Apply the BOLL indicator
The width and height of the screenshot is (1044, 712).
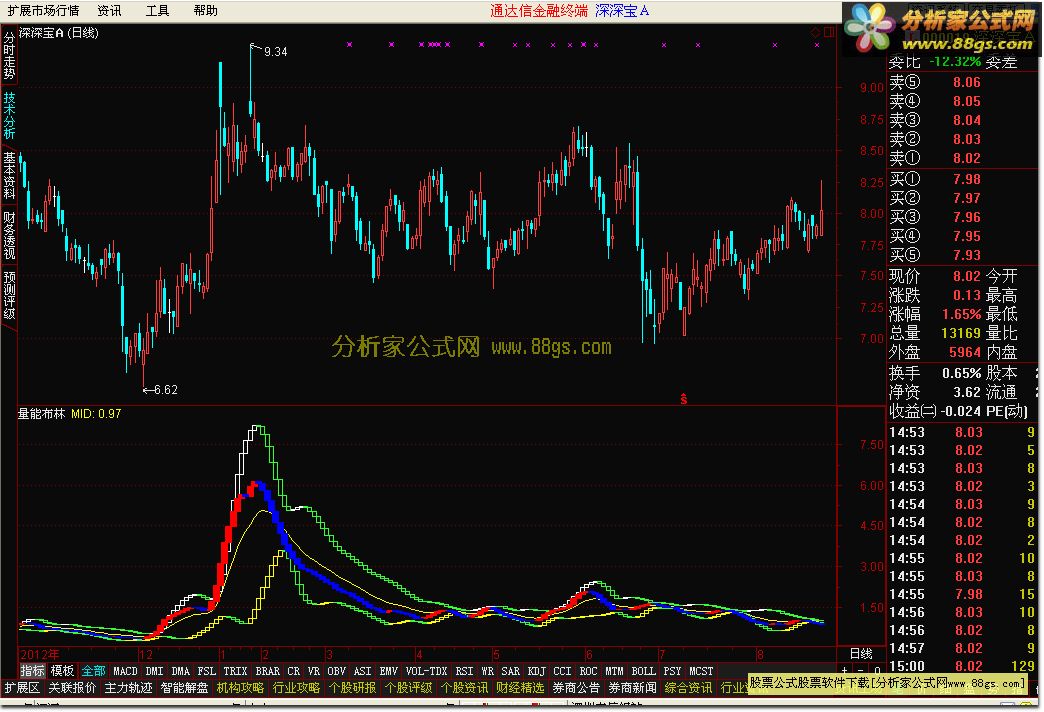point(644,671)
